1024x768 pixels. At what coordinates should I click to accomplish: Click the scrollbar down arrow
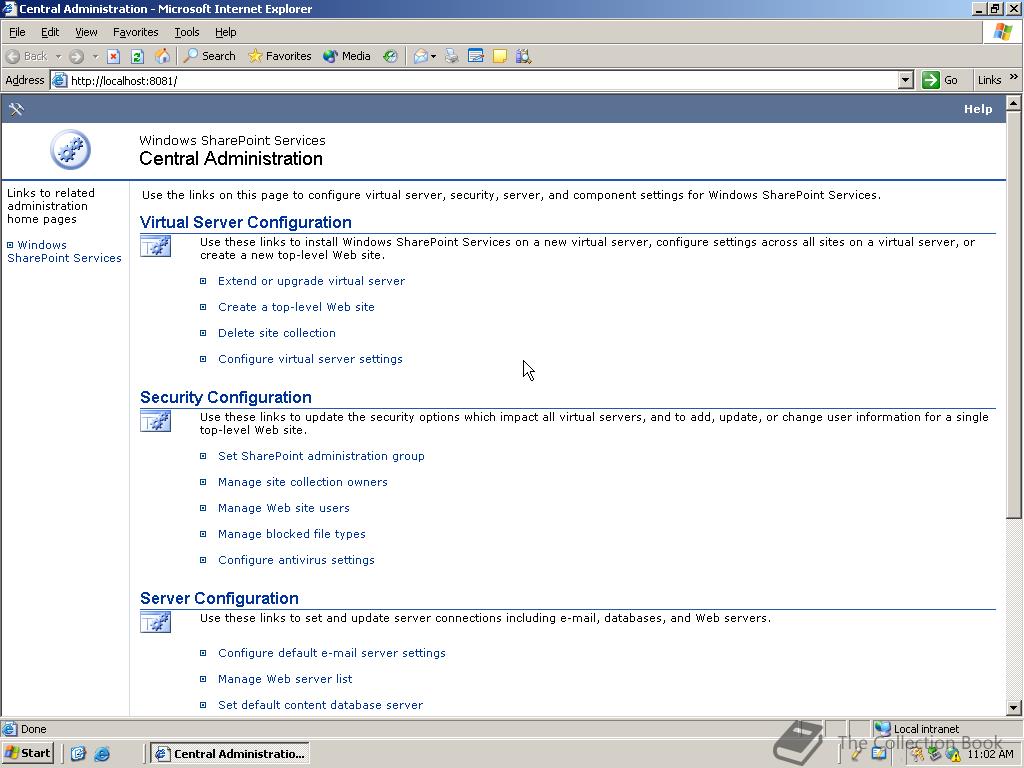[x=1014, y=708]
